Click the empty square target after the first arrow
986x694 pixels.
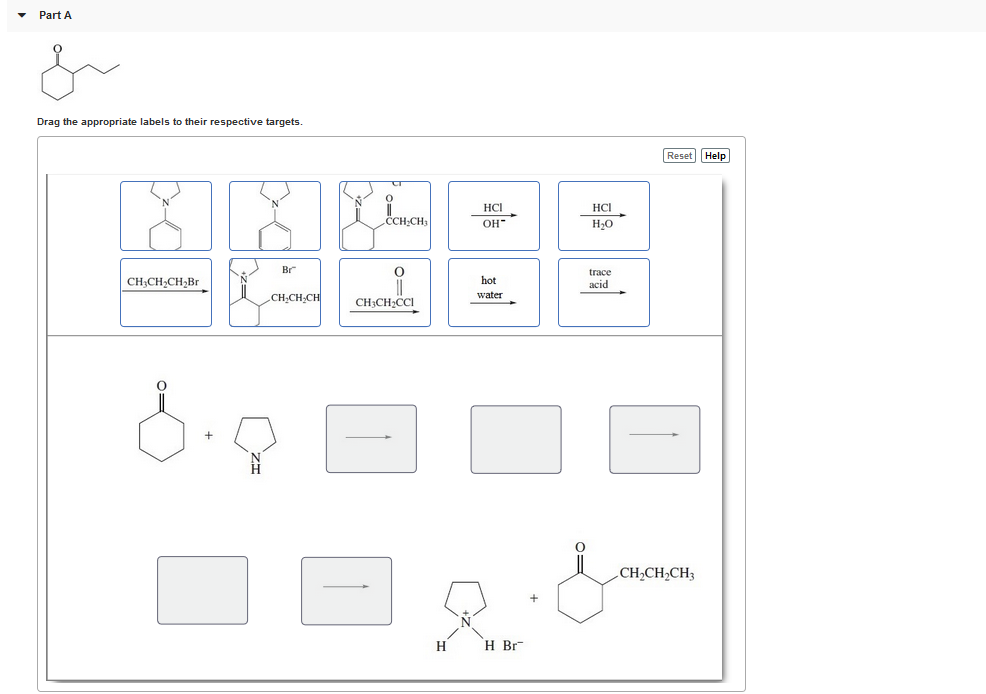click(x=515, y=438)
